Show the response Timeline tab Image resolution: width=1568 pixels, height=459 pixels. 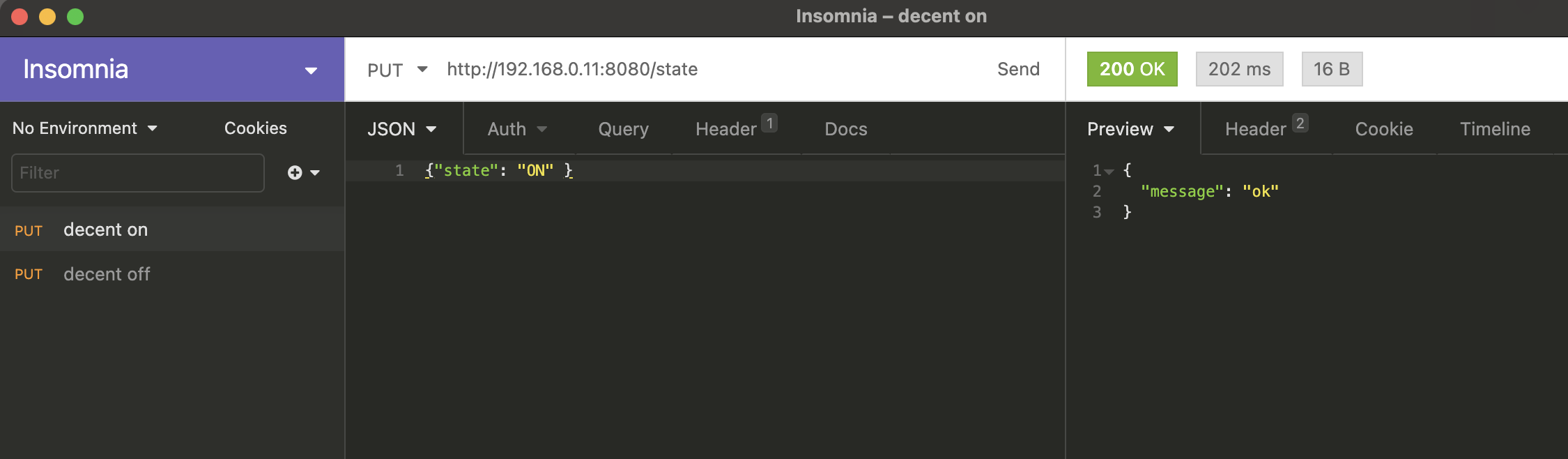(x=1495, y=129)
